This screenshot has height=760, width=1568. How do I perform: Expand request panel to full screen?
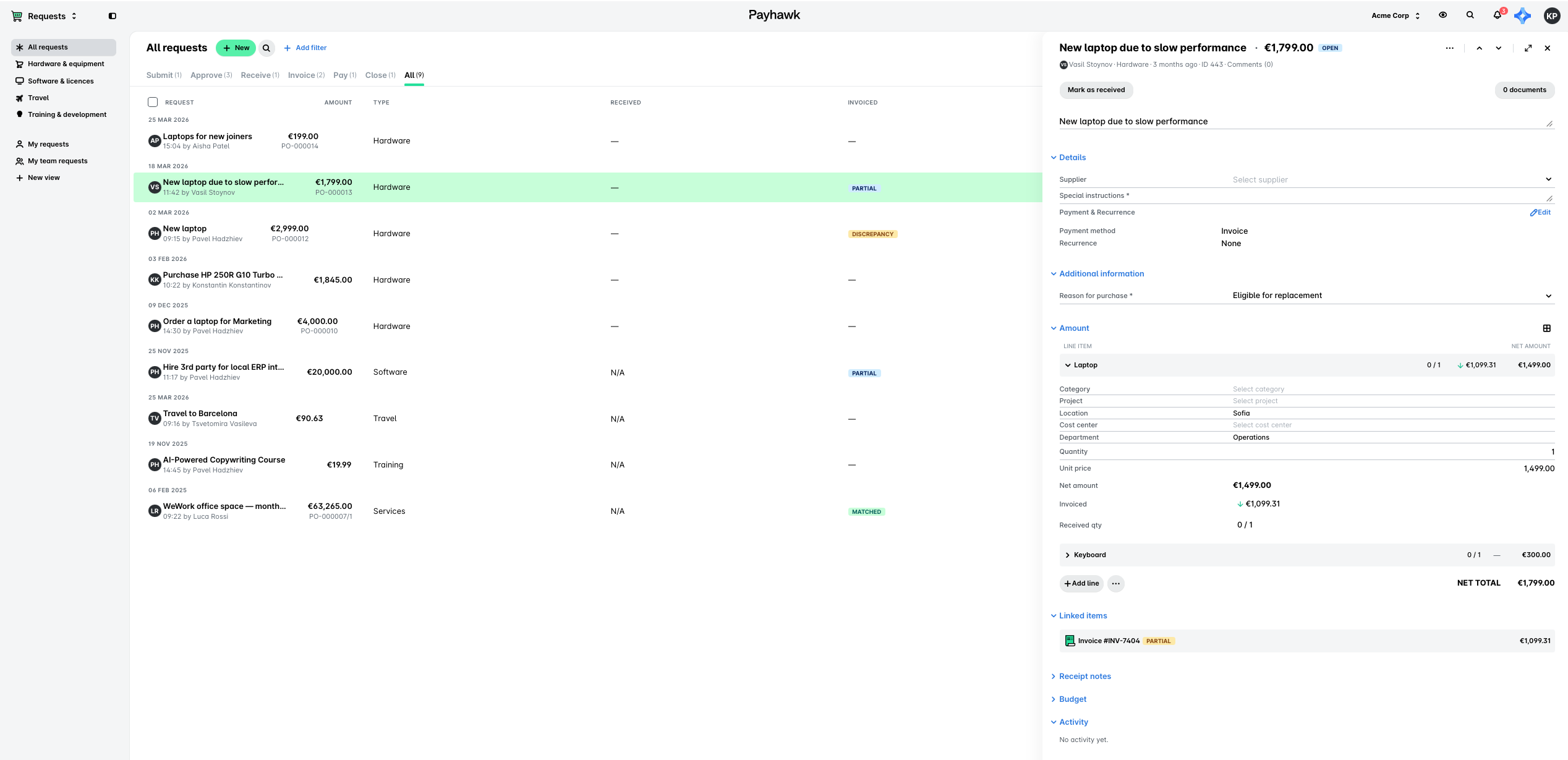pos(1528,48)
